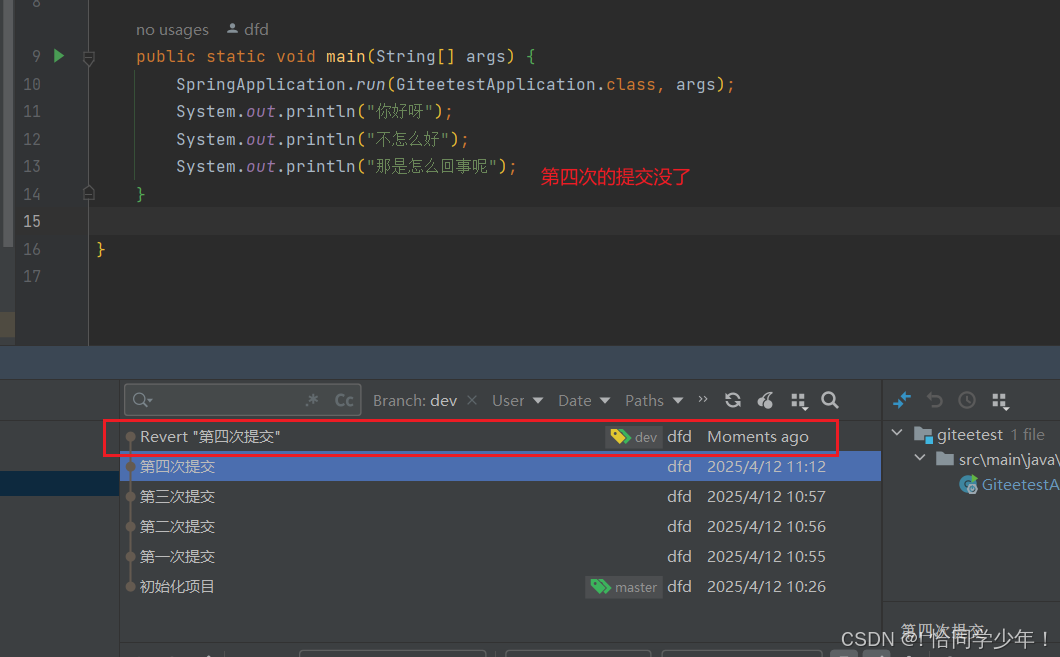
Task: Fold main method at line 9 gutter marker
Action: pos(89,57)
